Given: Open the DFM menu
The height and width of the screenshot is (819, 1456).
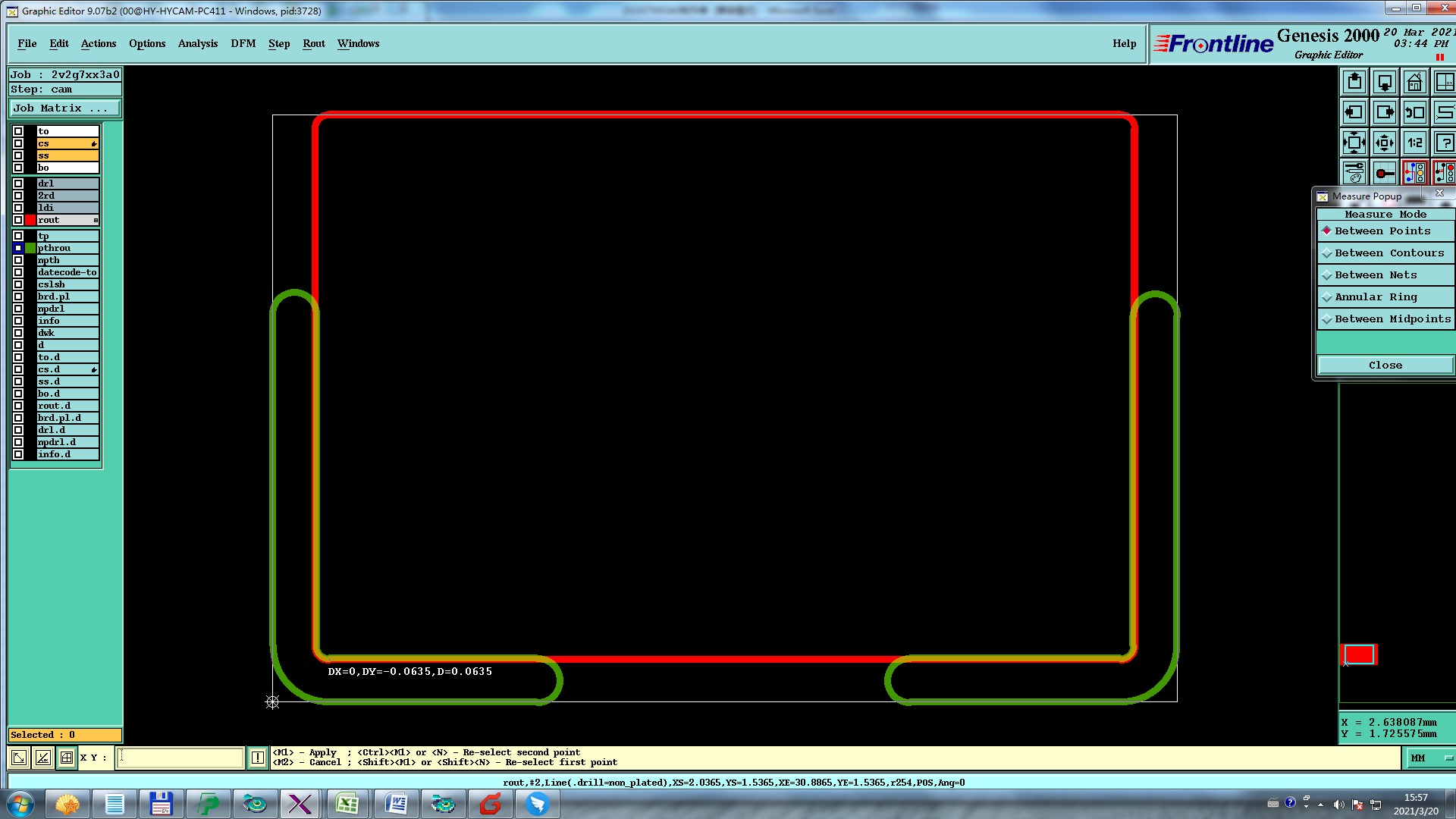Looking at the screenshot, I should click(243, 43).
